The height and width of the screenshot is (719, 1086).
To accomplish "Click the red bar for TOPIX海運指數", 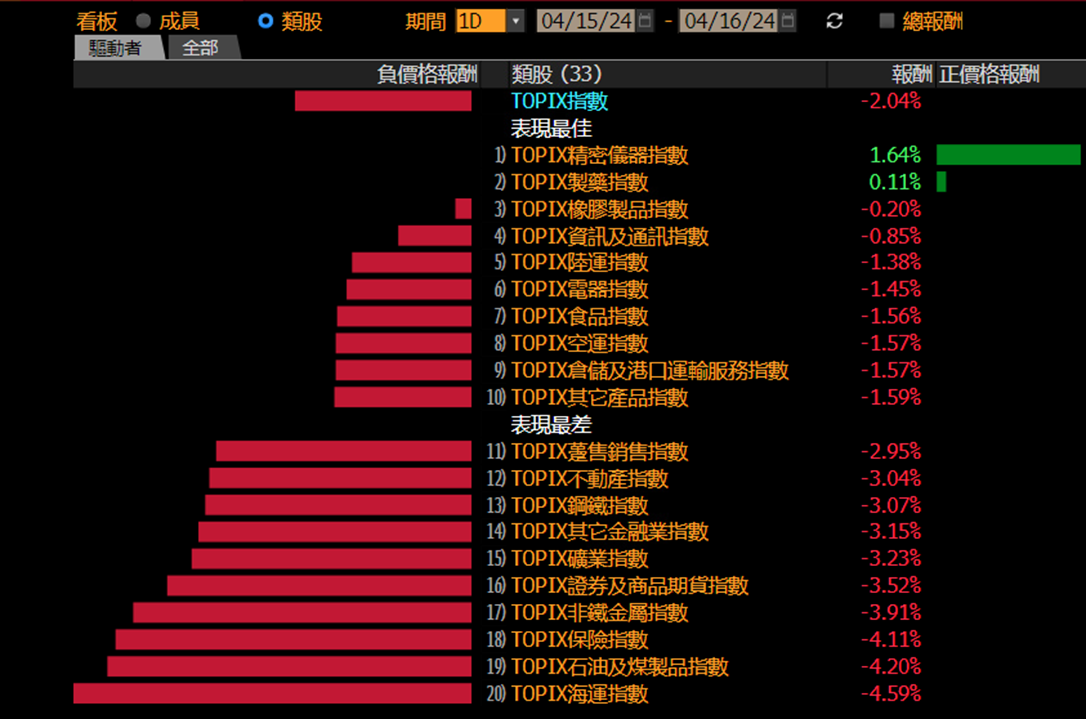I will click(x=272, y=693).
